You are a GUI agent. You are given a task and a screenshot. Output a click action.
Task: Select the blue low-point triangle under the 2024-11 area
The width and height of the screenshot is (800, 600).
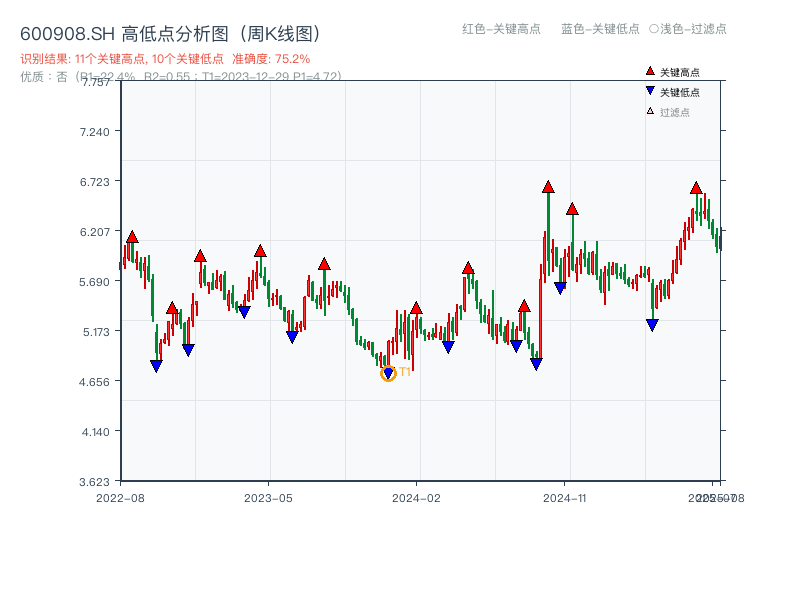(559, 289)
